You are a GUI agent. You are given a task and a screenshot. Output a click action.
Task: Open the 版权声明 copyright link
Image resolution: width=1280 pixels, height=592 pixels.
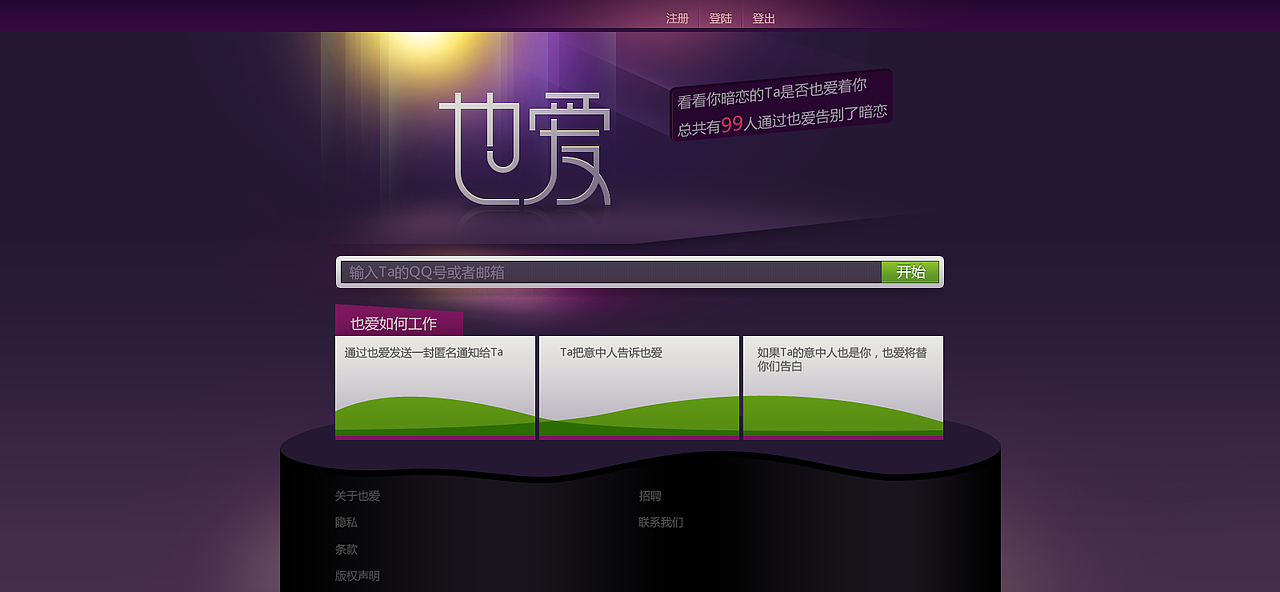[x=357, y=576]
